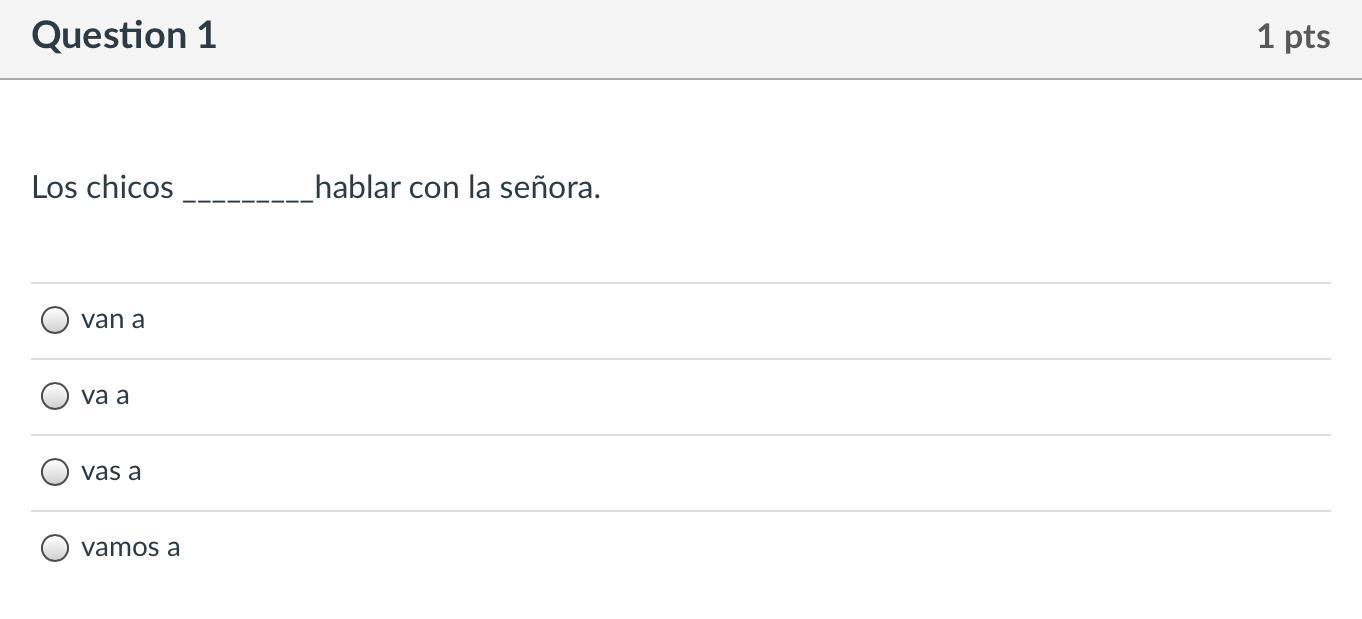Click the "vas a" answer label text
Viewport: 1362px width, 619px height.
[111, 472]
